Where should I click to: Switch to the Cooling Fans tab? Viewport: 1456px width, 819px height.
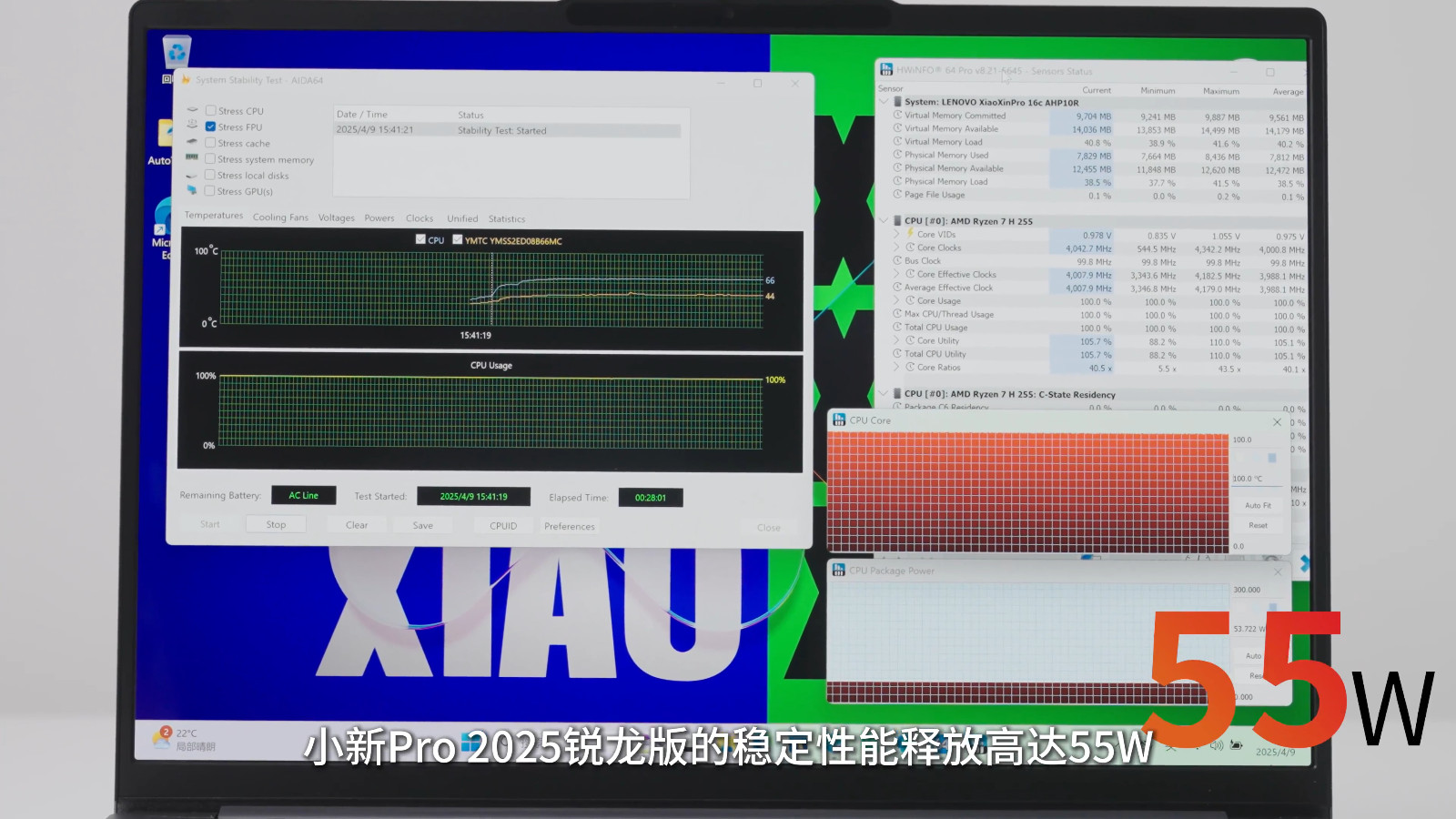click(x=280, y=217)
